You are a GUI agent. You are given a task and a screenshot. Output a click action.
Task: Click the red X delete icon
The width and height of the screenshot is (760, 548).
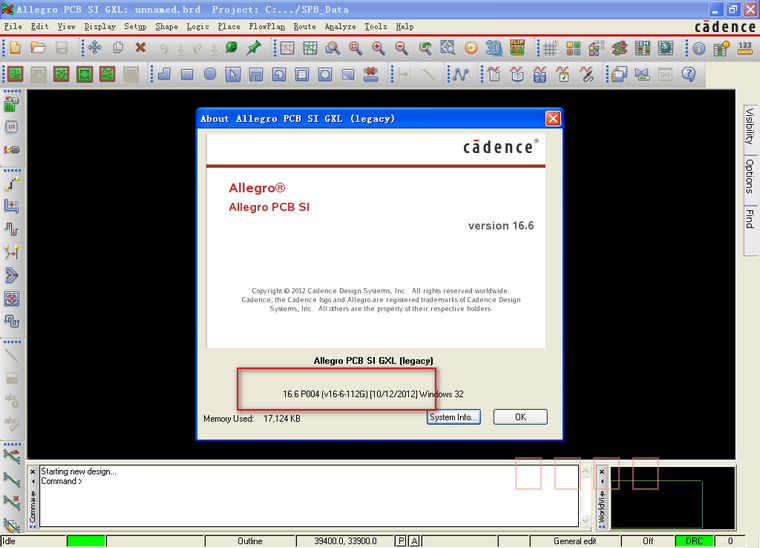(x=141, y=47)
